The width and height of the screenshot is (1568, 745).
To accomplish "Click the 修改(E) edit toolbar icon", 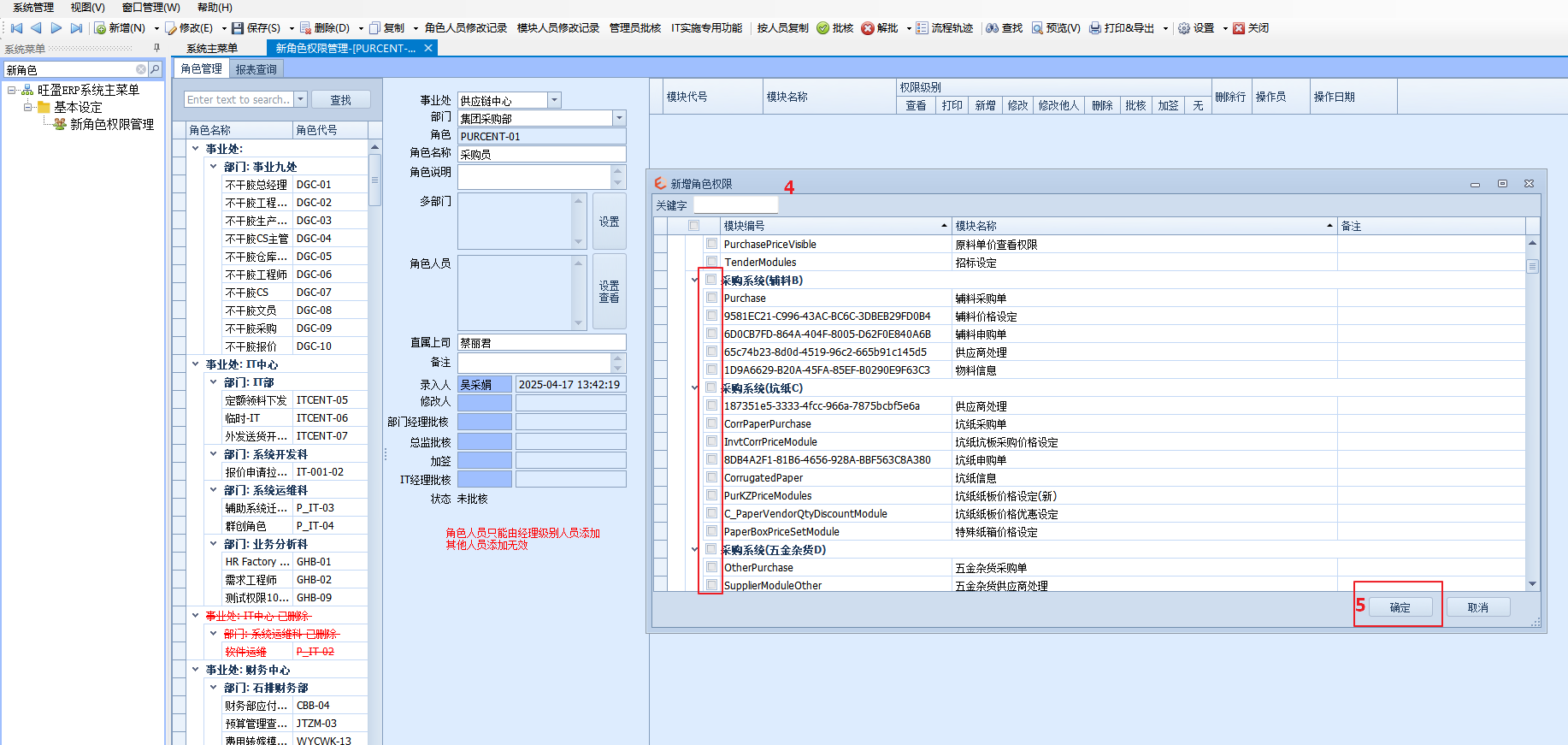I will (x=171, y=28).
